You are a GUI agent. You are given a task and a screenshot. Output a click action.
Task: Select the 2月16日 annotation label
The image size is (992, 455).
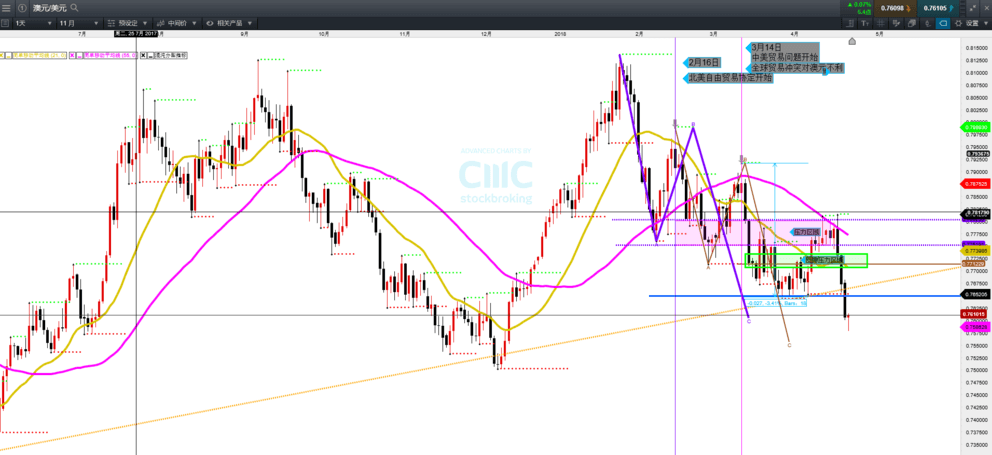(x=704, y=62)
